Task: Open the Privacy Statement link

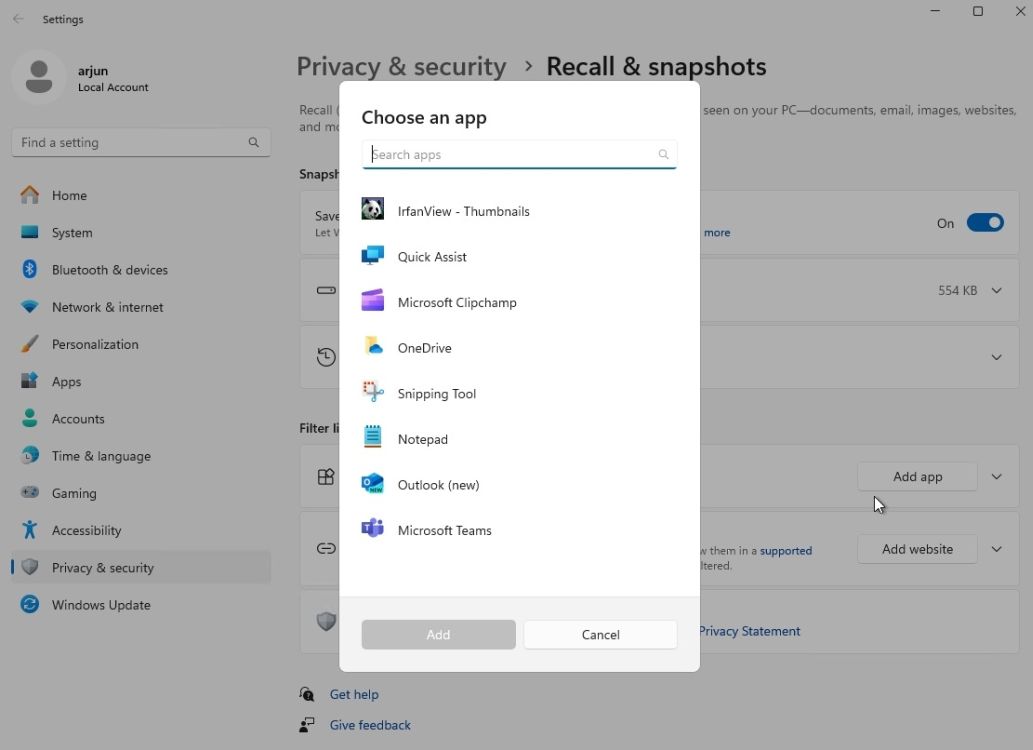Action: (750, 631)
